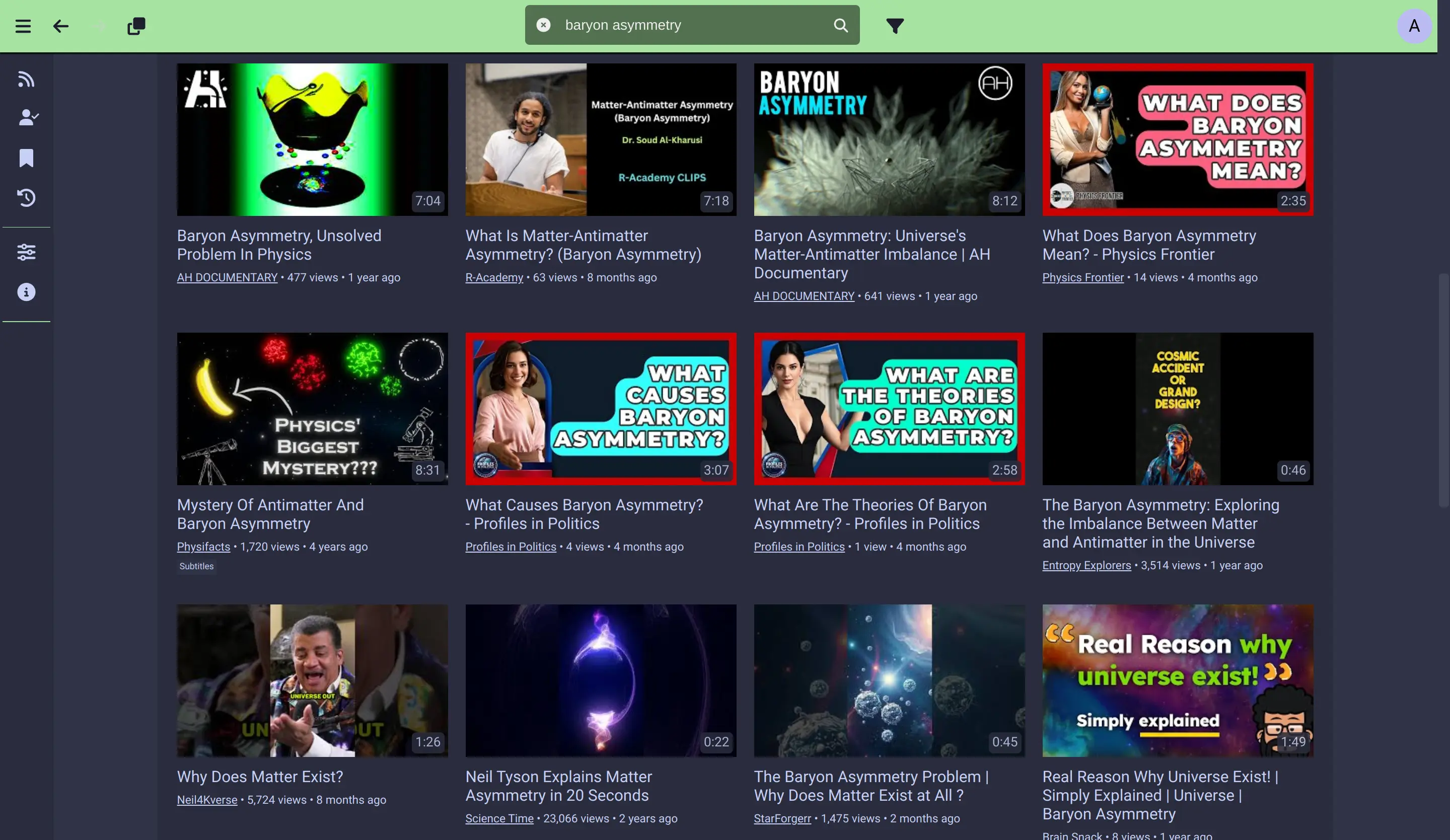Image resolution: width=1450 pixels, height=840 pixels.
Task: Open the search filters funnel icon
Action: point(895,26)
